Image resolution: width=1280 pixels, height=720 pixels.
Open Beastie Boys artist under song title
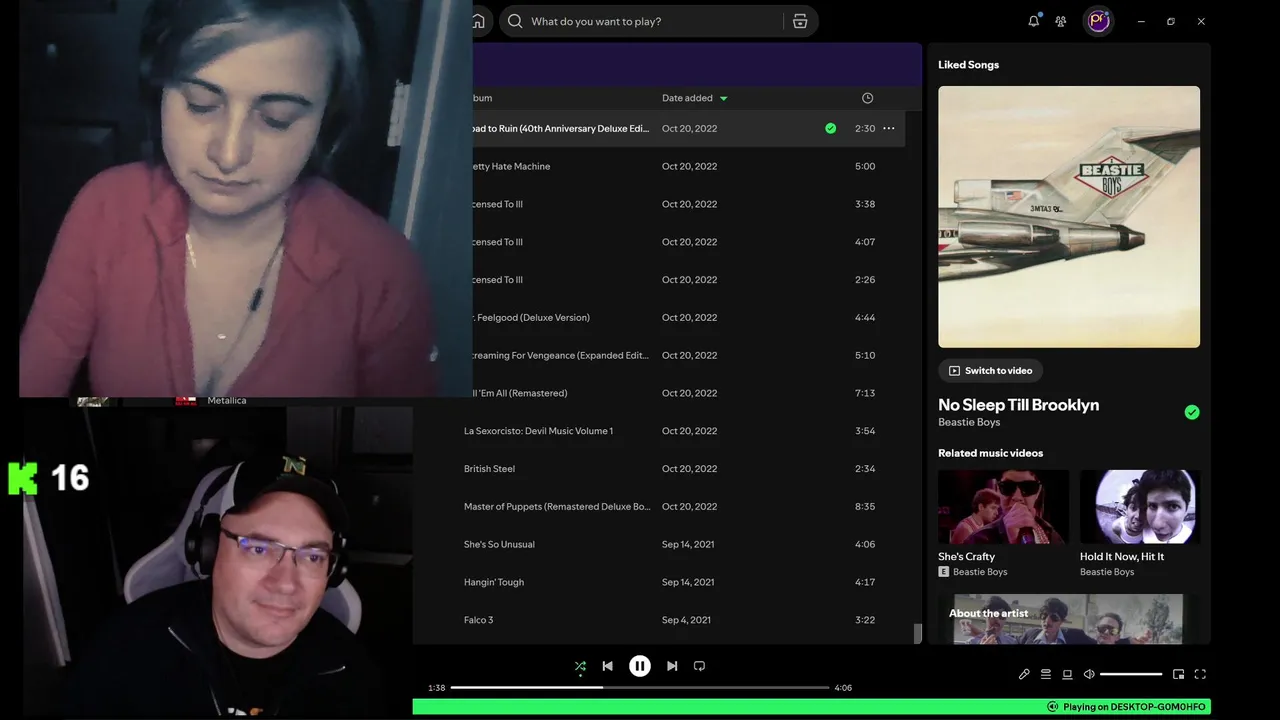969,422
